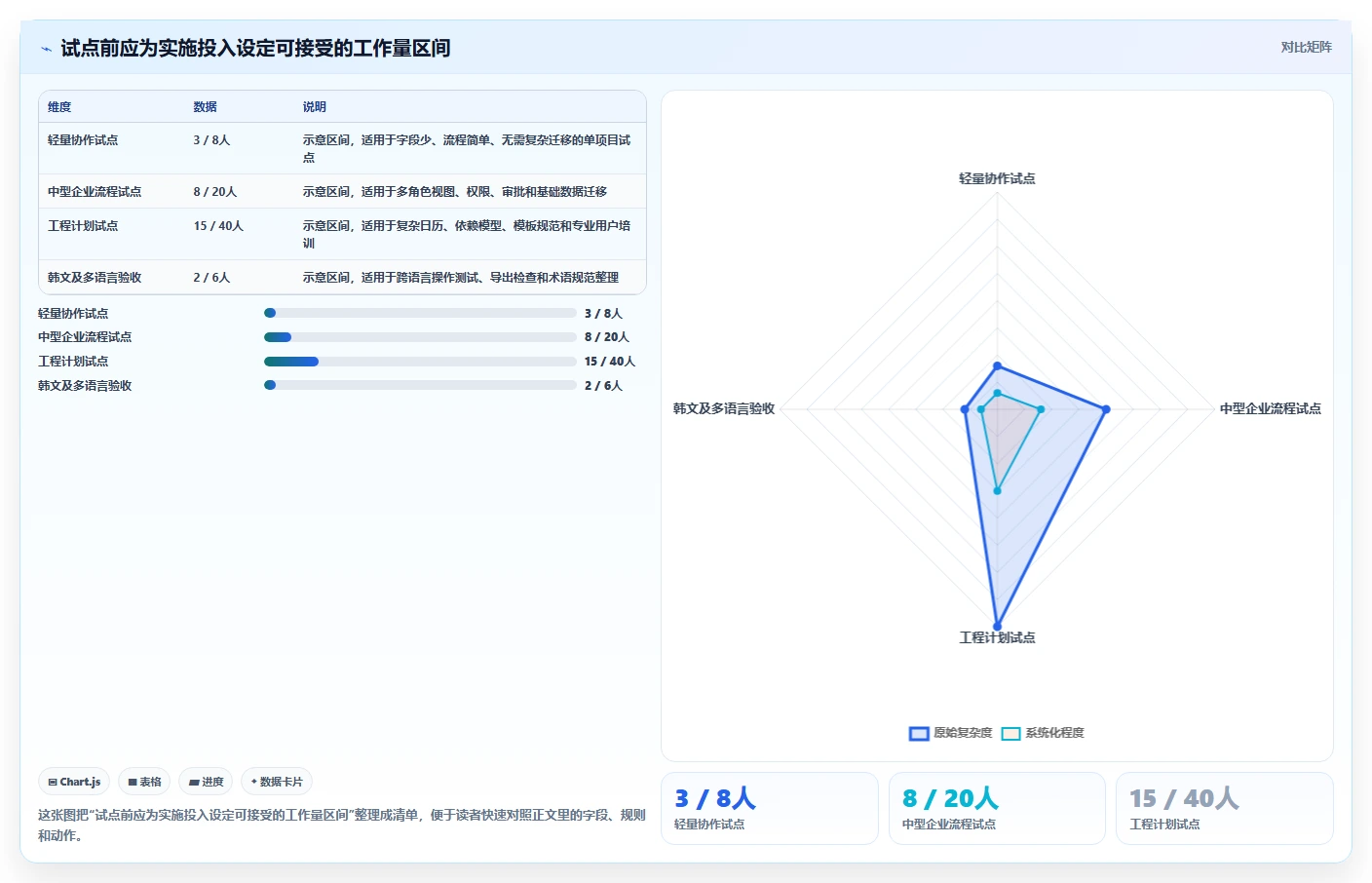Click the 数据 column header
Image resolution: width=1372 pixels, height=883 pixels.
205,107
